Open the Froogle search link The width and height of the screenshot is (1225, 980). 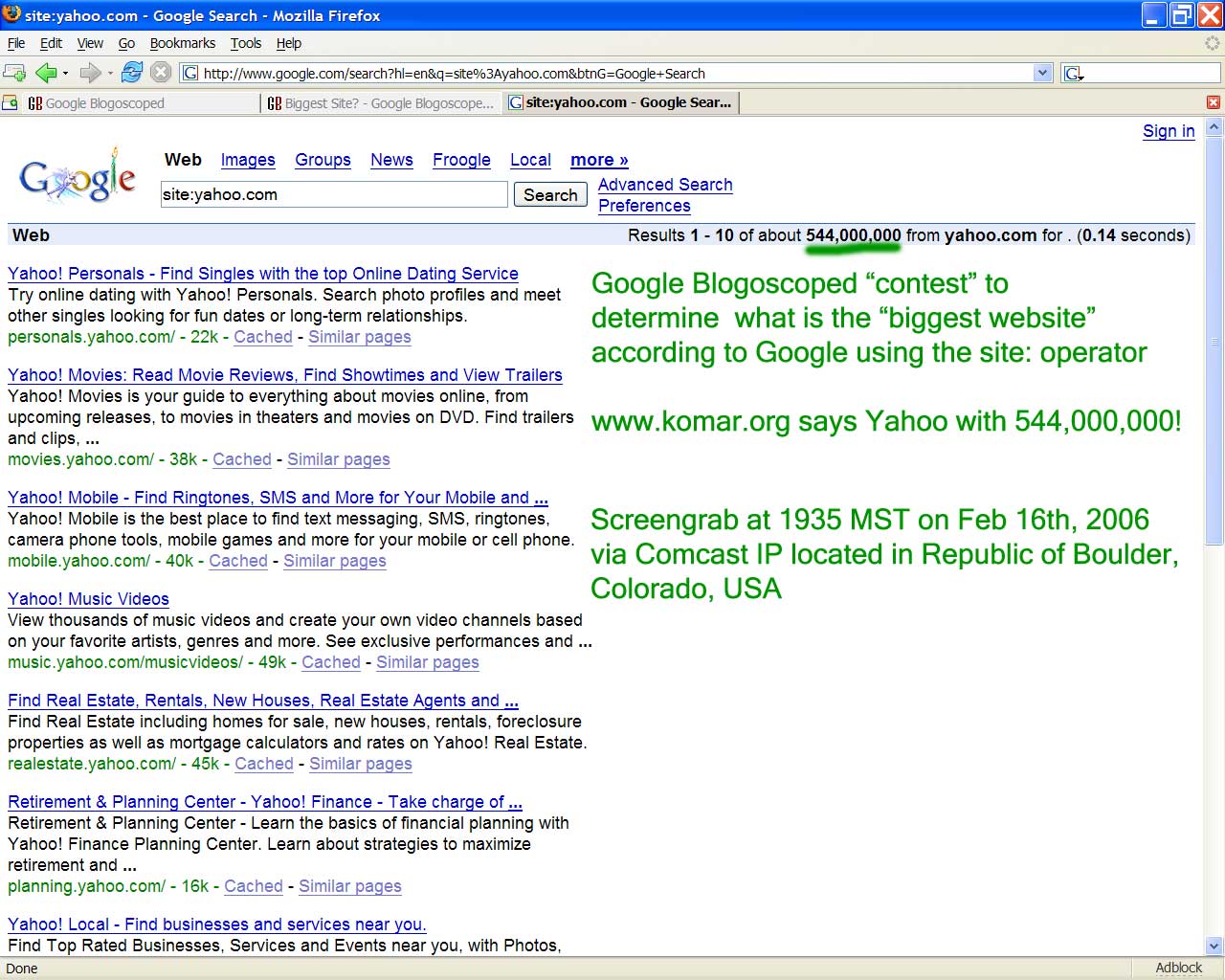461,160
